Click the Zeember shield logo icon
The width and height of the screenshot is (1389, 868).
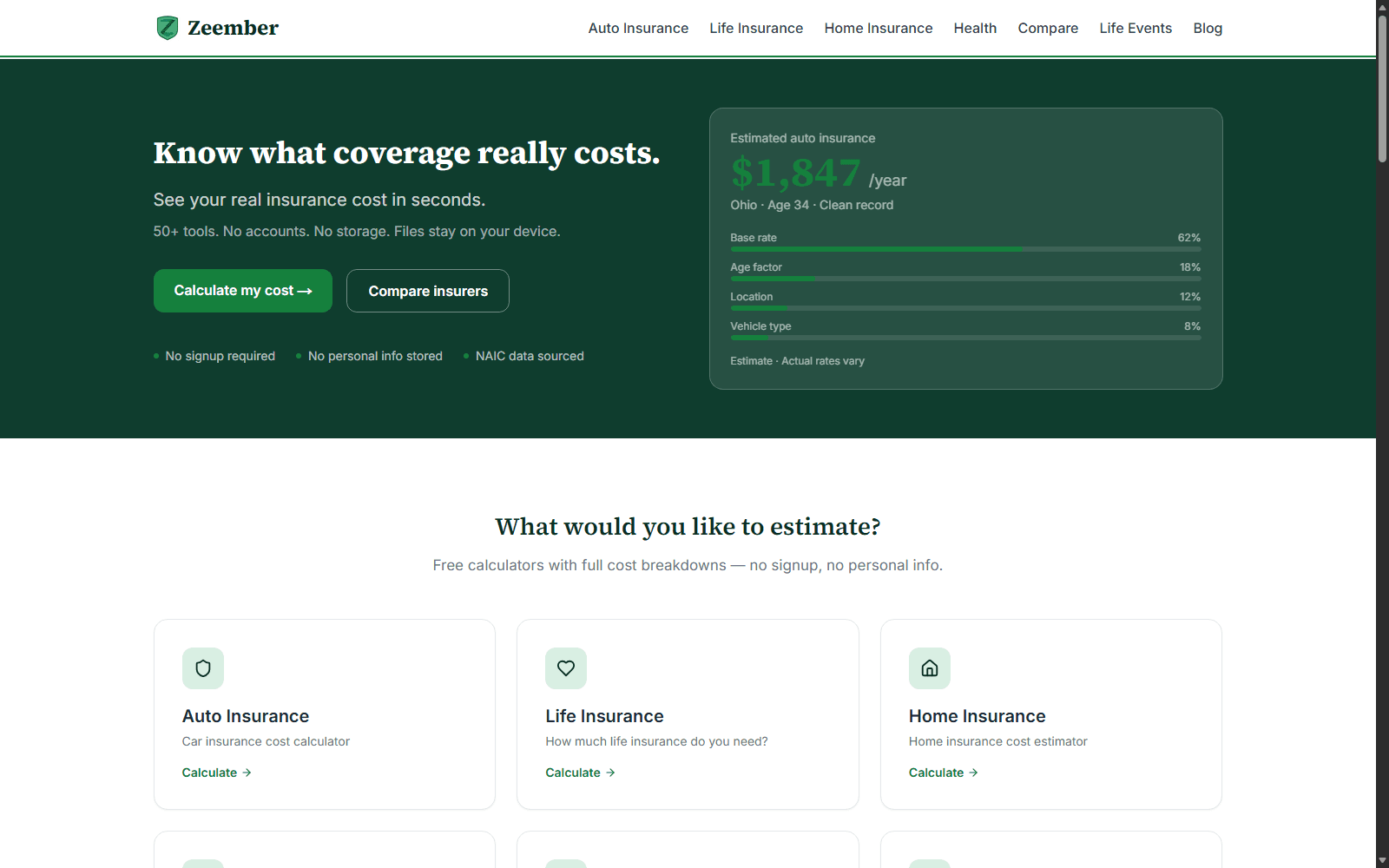pyautogui.click(x=168, y=28)
